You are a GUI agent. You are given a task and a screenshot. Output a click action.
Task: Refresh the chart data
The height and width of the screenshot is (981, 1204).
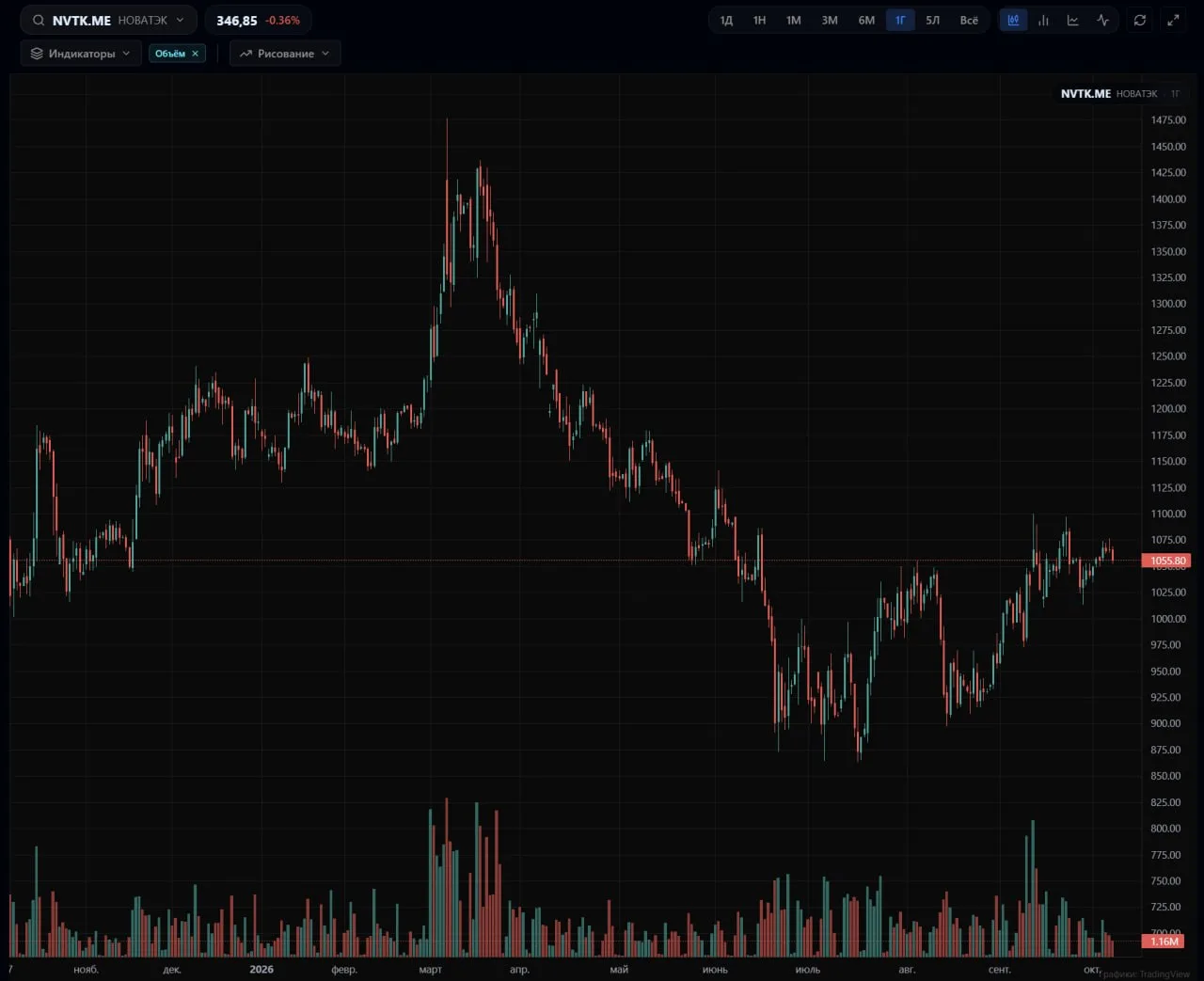click(1140, 20)
